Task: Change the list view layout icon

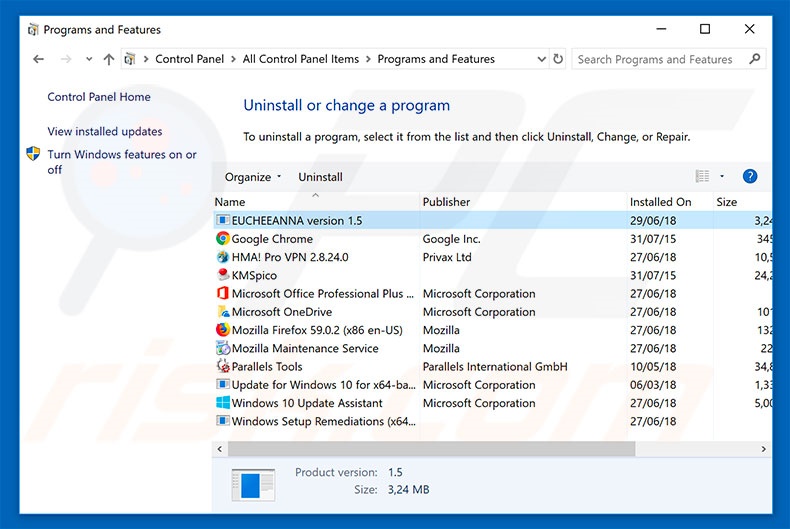Action: [702, 176]
